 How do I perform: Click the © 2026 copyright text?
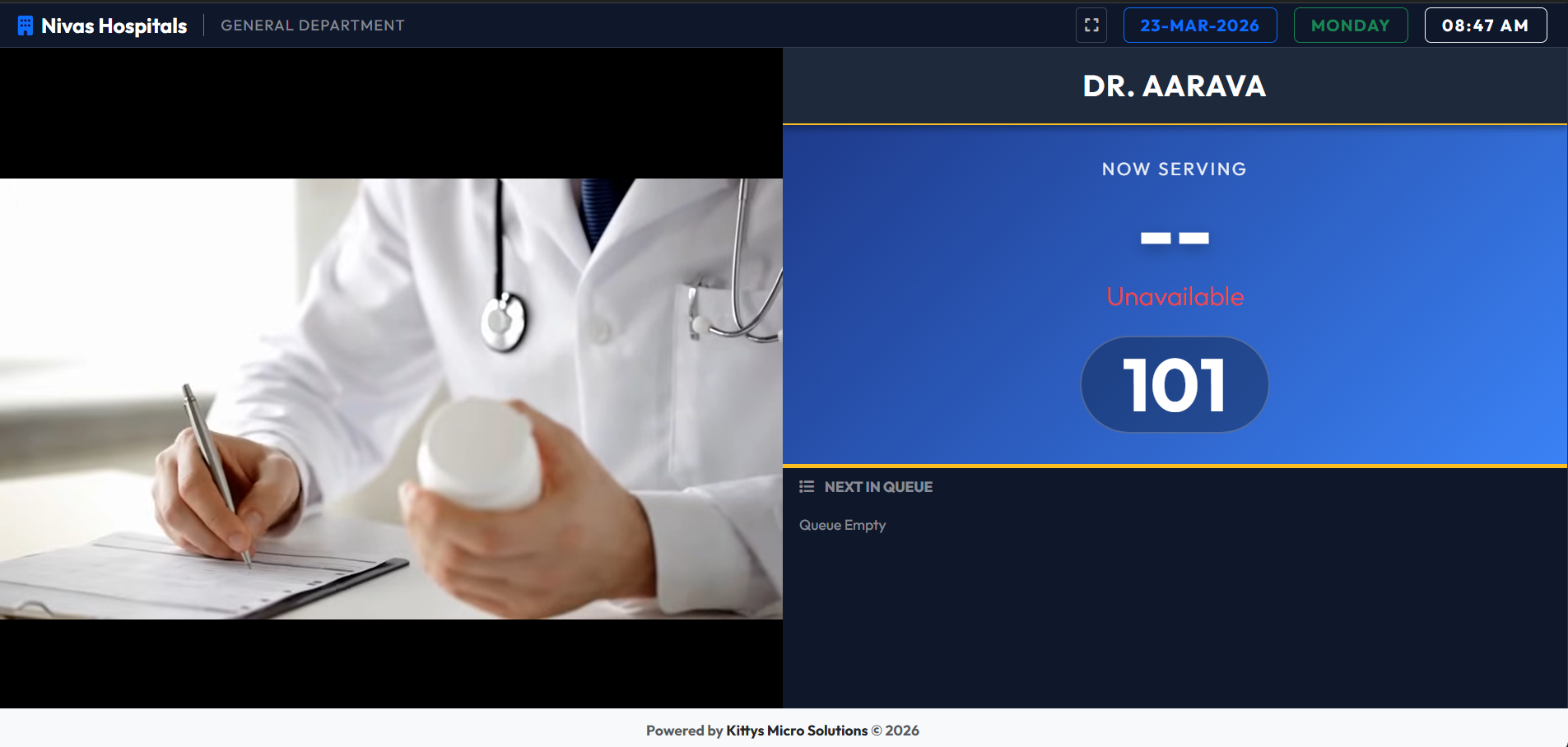click(x=896, y=731)
